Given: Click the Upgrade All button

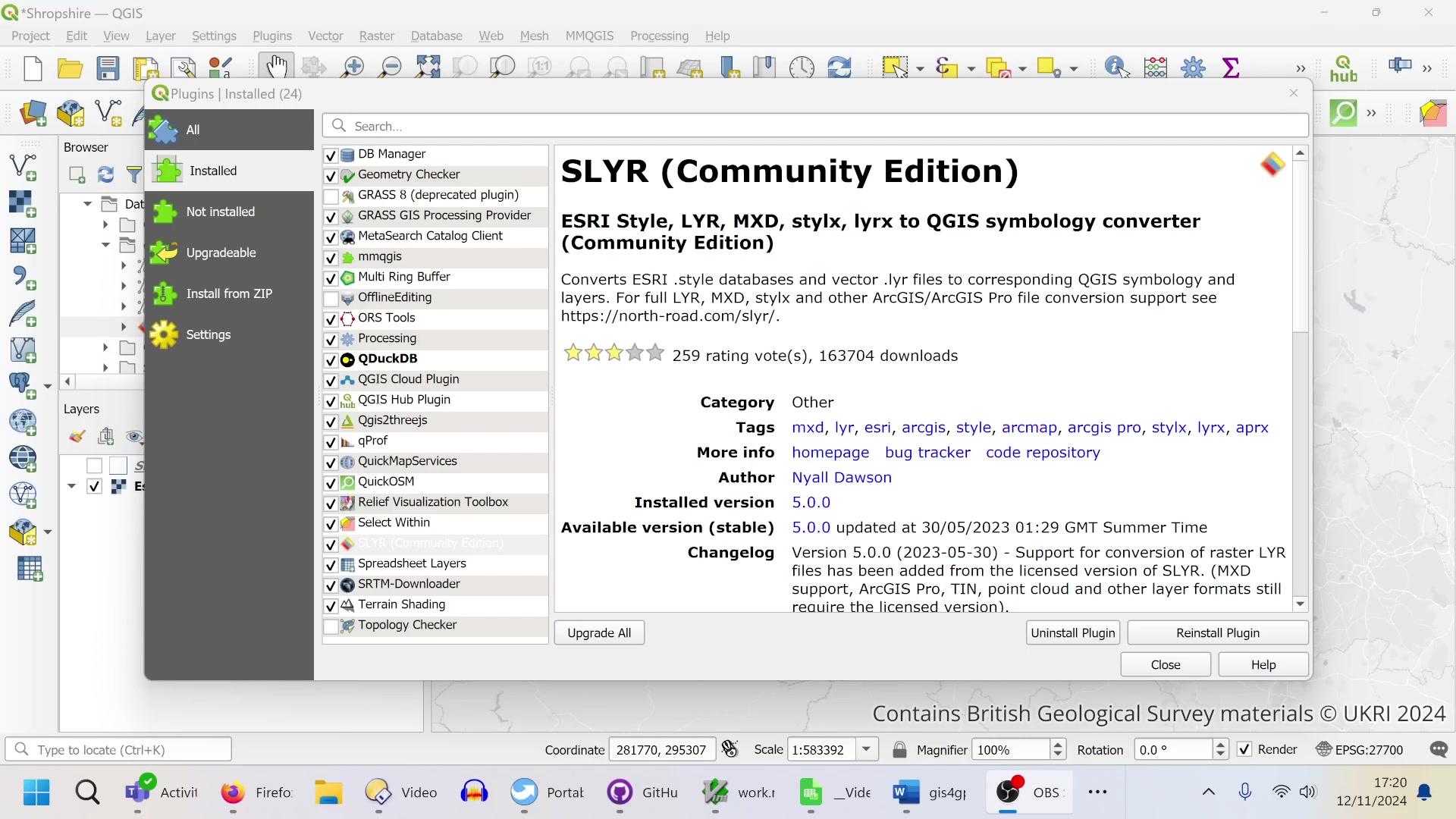Looking at the screenshot, I should point(598,632).
